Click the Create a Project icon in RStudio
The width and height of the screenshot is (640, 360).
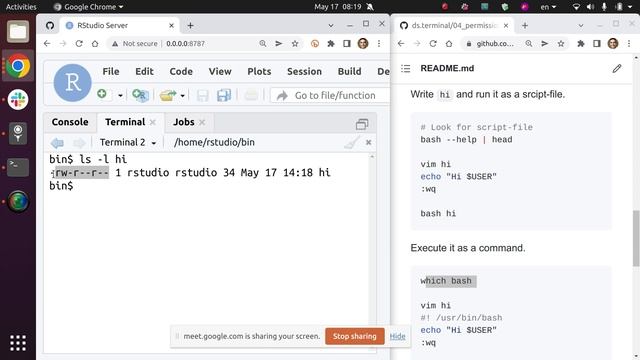coord(140,95)
